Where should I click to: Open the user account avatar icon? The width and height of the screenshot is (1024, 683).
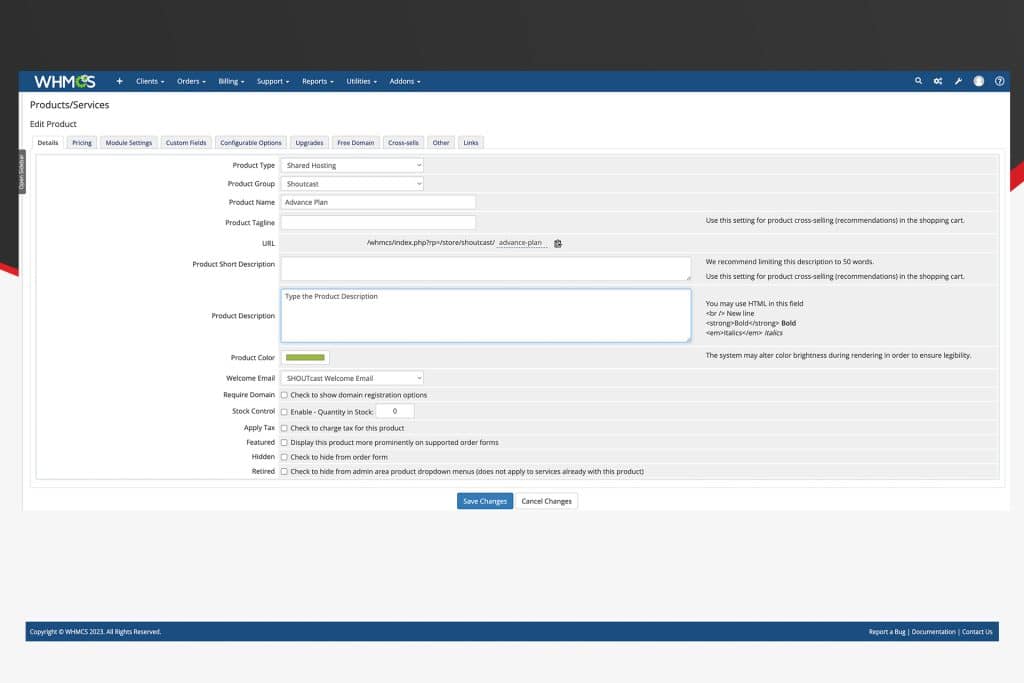pyautogui.click(x=978, y=81)
